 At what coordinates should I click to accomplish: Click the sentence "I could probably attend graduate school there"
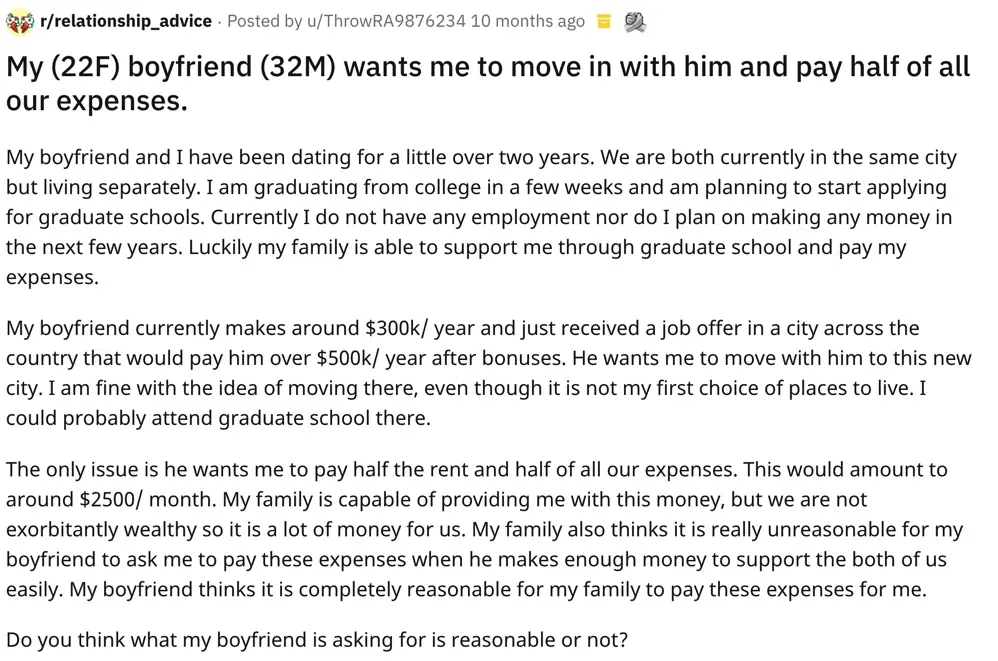pyautogui.click(x=218, y=418)
